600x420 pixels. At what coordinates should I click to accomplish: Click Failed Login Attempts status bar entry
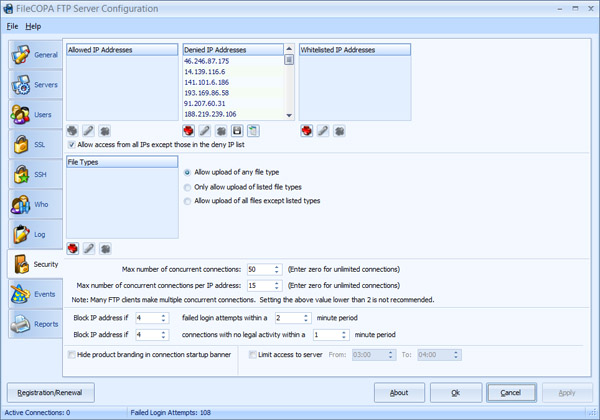point(171,412)
